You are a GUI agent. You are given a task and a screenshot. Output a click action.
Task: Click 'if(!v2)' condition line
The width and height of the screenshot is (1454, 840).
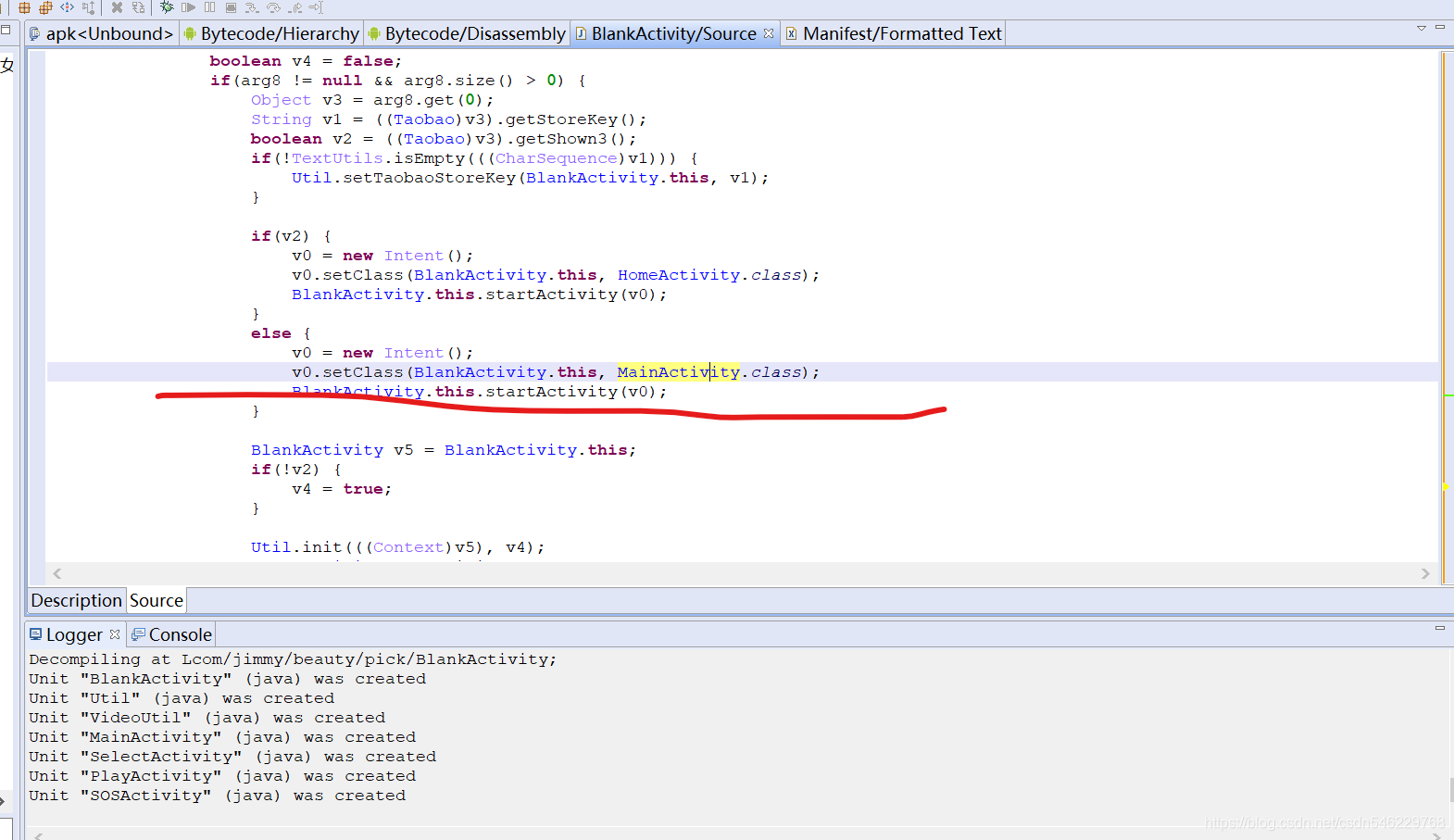click(296, 470)
